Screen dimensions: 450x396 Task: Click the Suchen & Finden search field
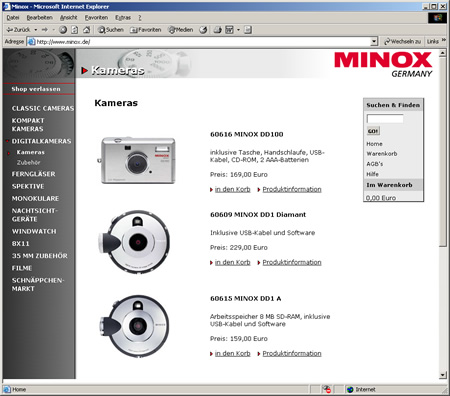tap(385, 118)
